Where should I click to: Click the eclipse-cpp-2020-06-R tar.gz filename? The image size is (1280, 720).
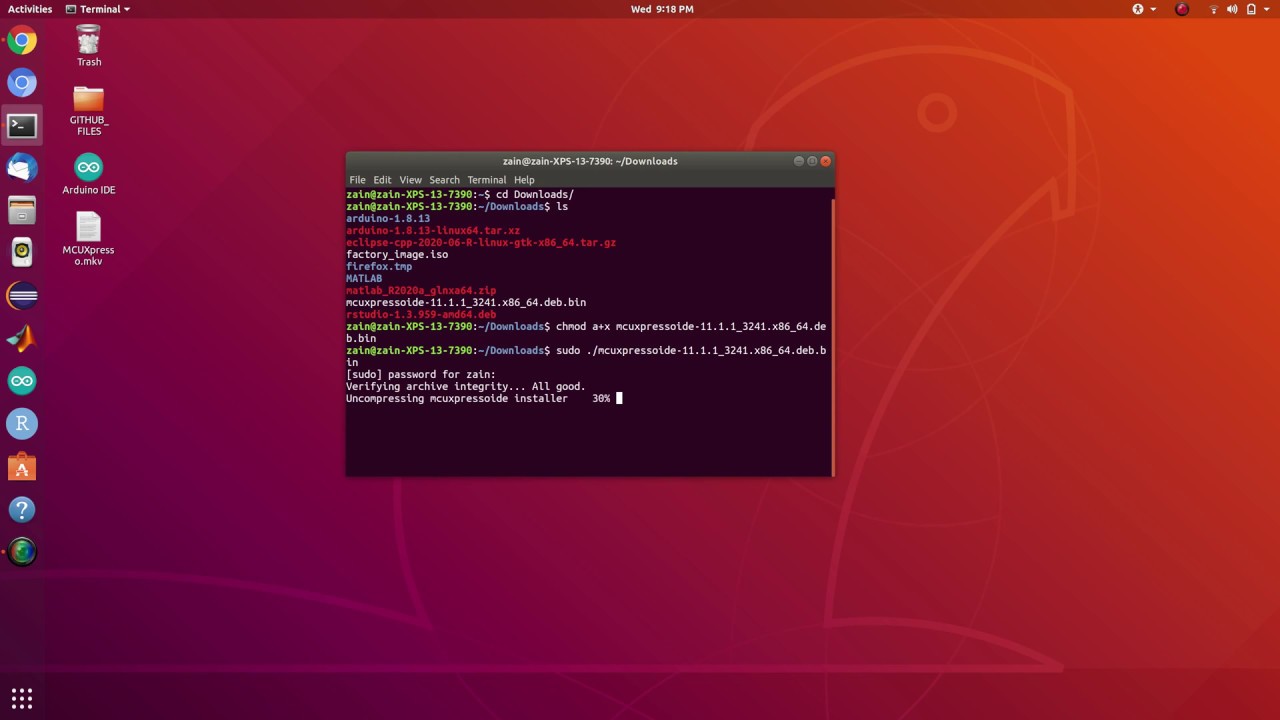pos(481,242)
